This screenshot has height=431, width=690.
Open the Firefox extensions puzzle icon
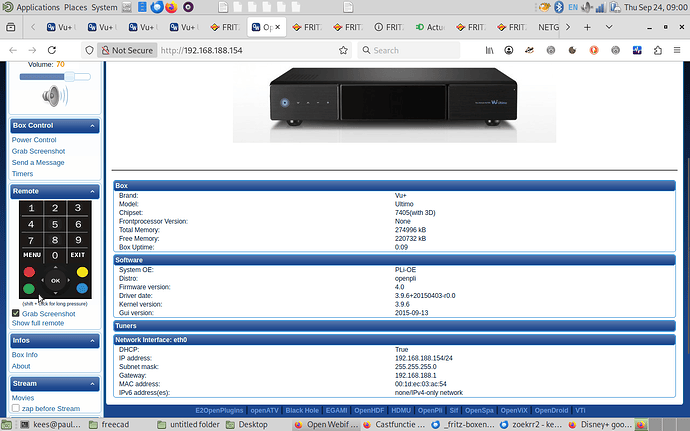coord(657,50)
